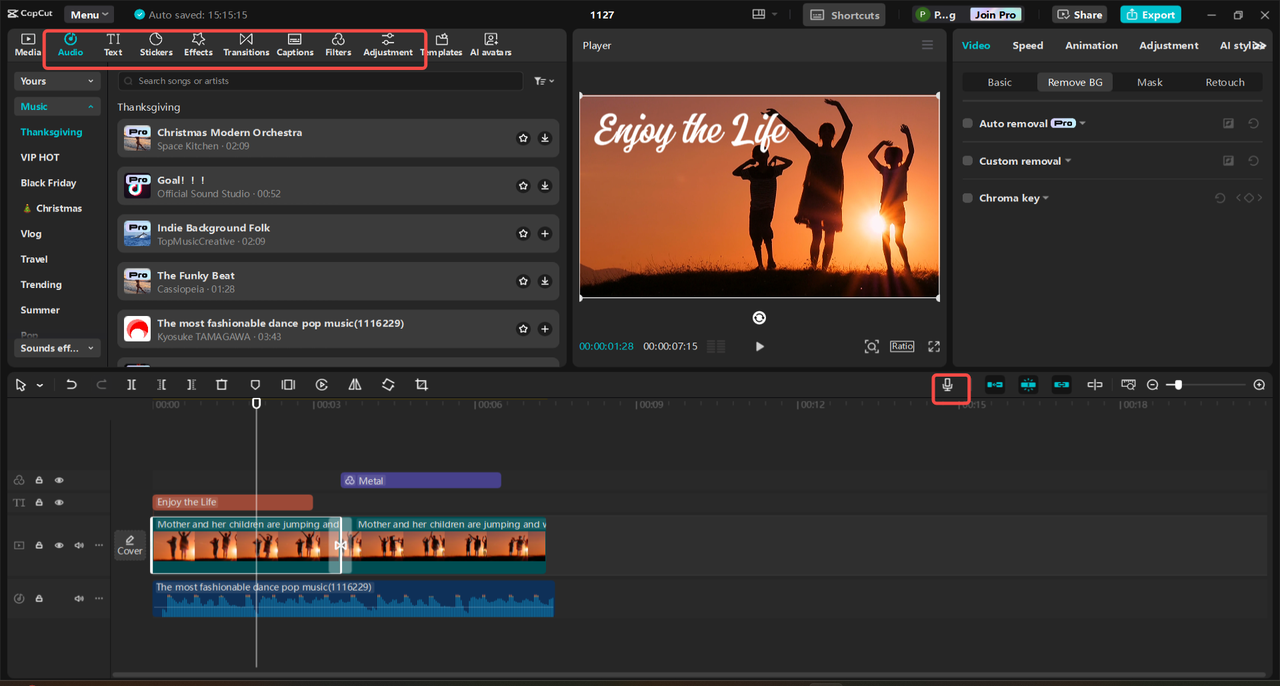
Task: Click the zoom-in plus magnifier on timeline
Action: pos(1259,385)
